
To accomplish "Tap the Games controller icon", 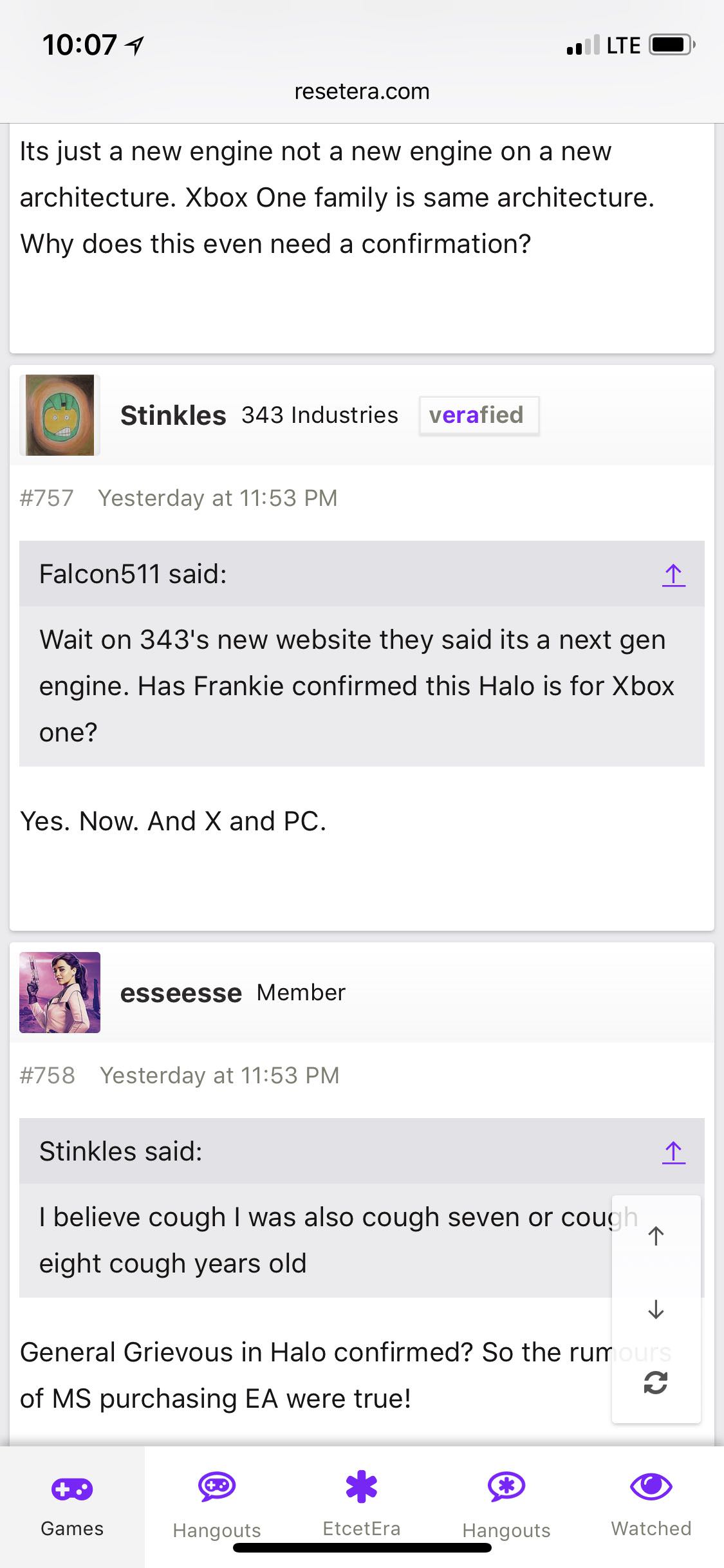I will [72, 1489].
